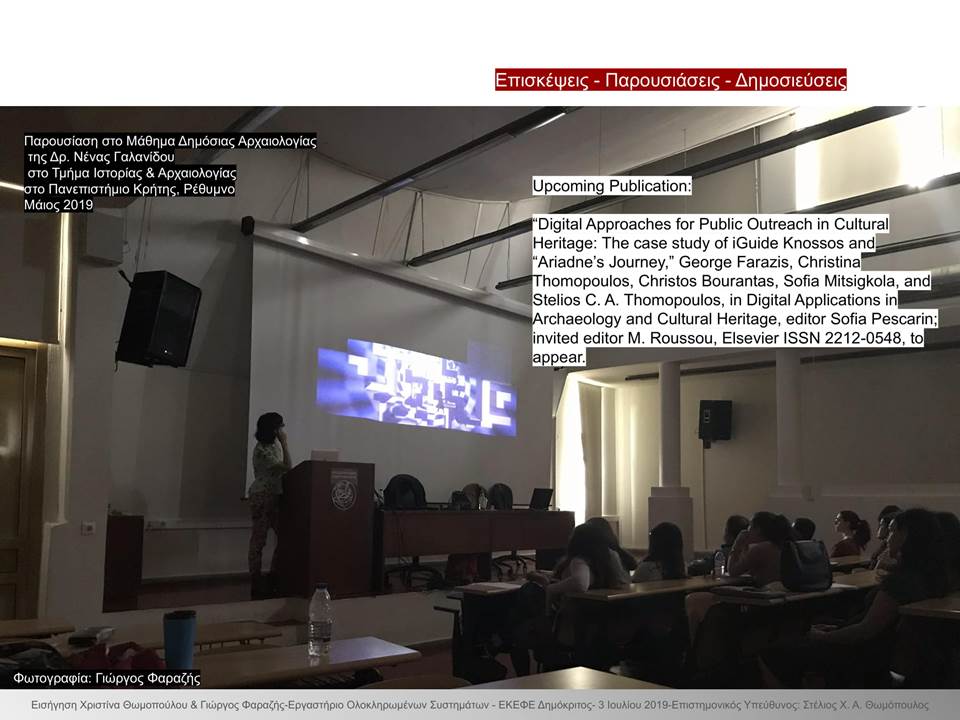The width and height of the screenshot is (960, 720).
Task: Click text 'στο Πανεπιστήμιο Κρήτης, Ρέθυμνο'
Action: 129,189
